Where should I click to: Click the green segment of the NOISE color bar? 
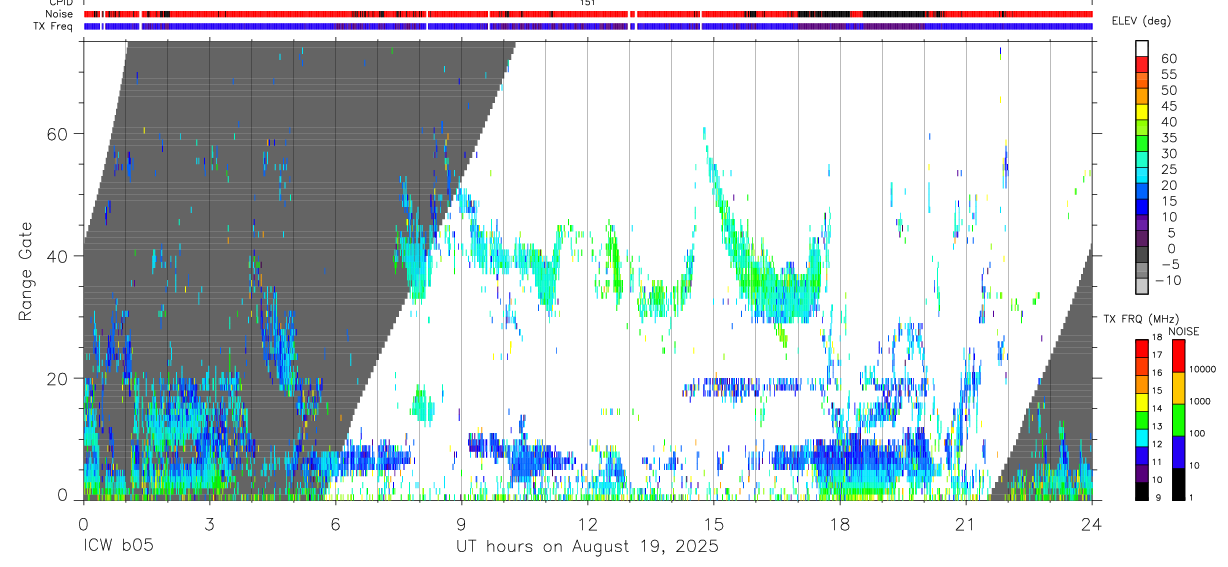(1178, 420)
